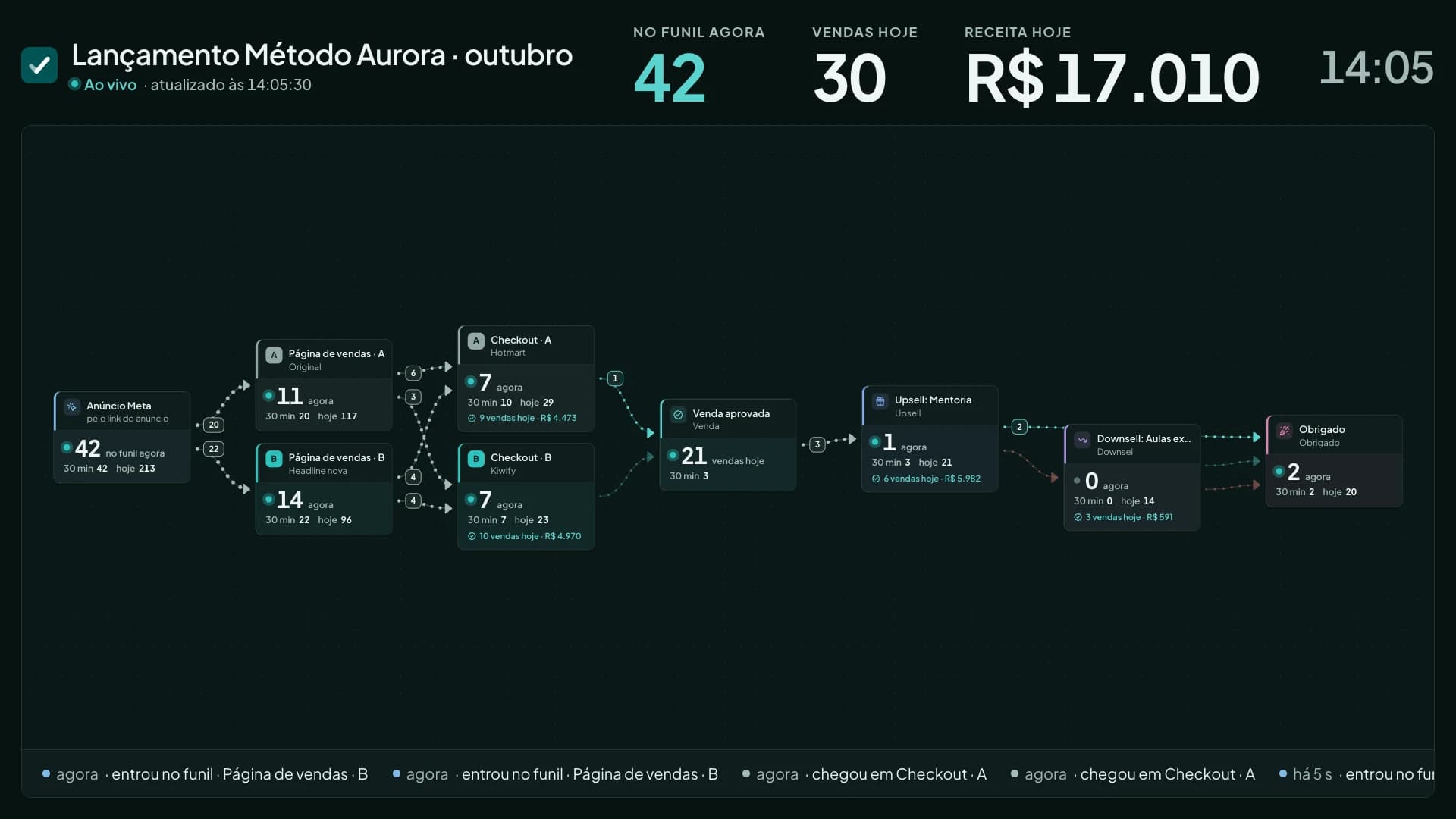Click the VENDAS HOJE value 30
This screenshot has width=1456, height=819.
(849, 78)
